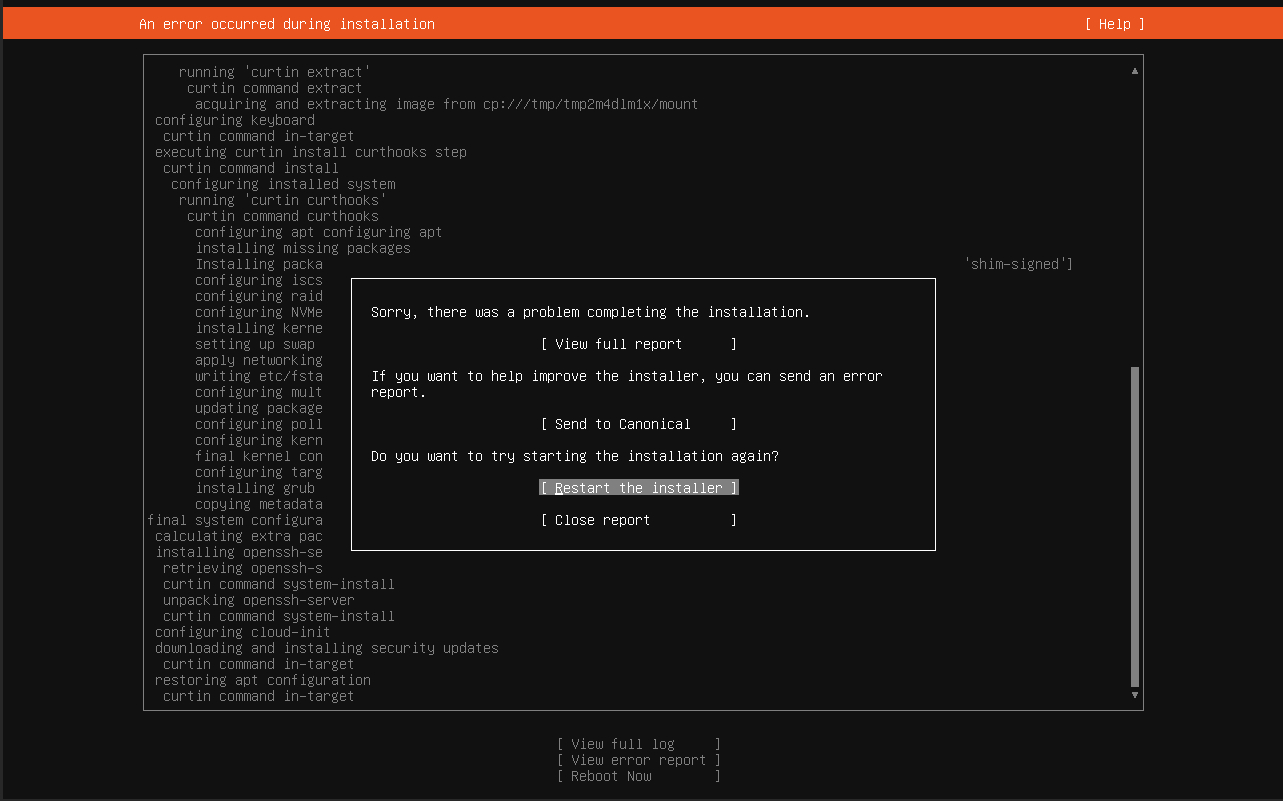
Task: Click the scrollbar up arrow
Action: (1134, 71)
